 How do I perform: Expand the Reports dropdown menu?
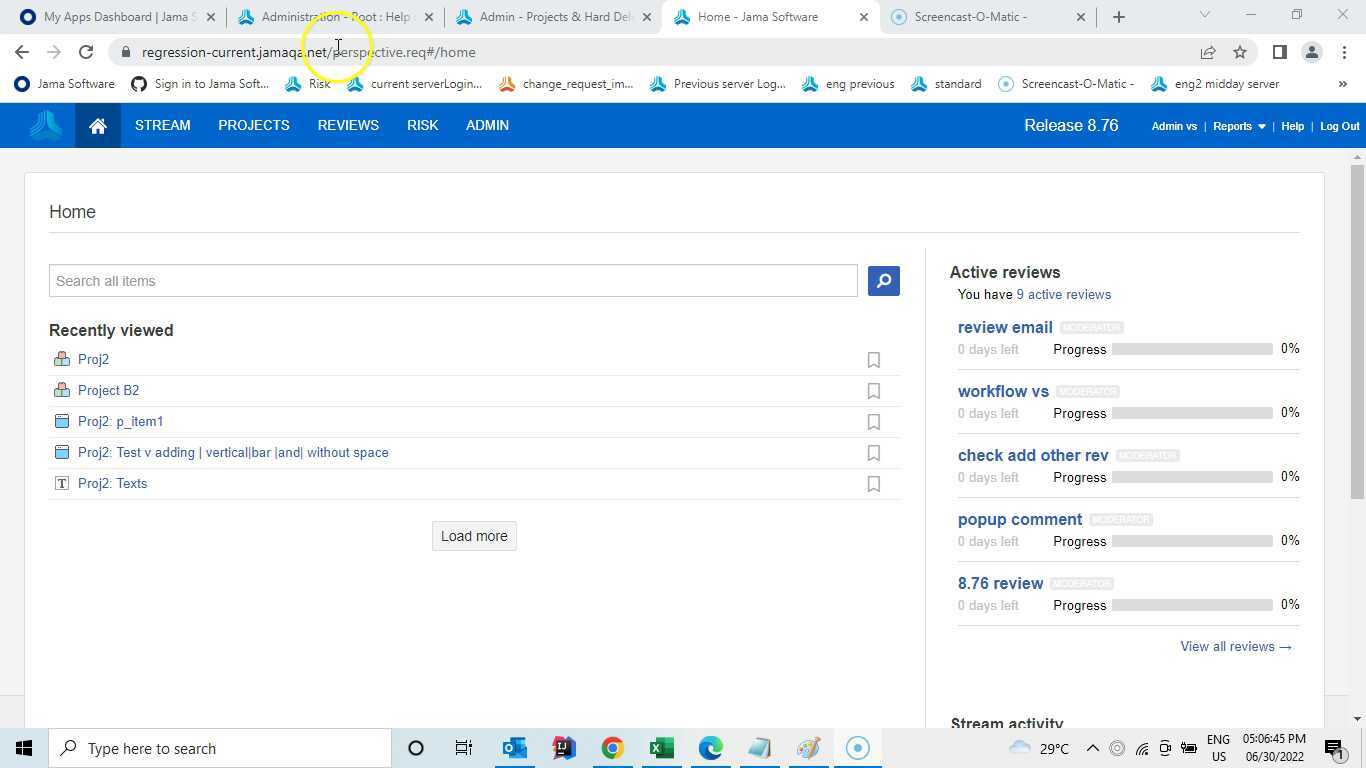(x=1239, y=126)
